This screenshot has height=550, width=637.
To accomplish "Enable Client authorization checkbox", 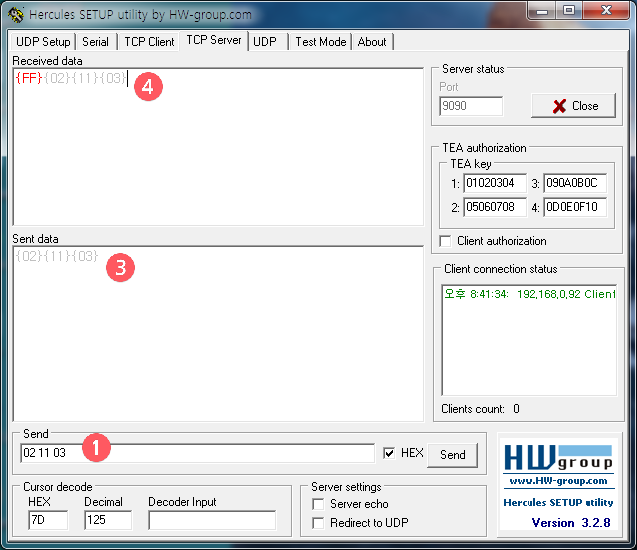I will [x=446, y=241].
